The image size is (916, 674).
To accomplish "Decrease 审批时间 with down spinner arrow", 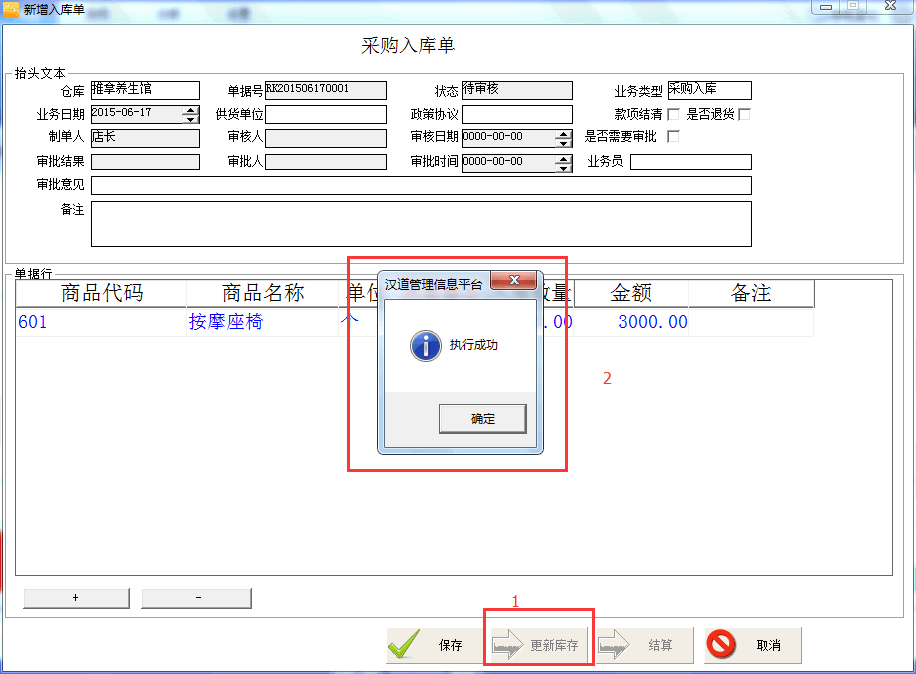I will click(x=564, y=168).
